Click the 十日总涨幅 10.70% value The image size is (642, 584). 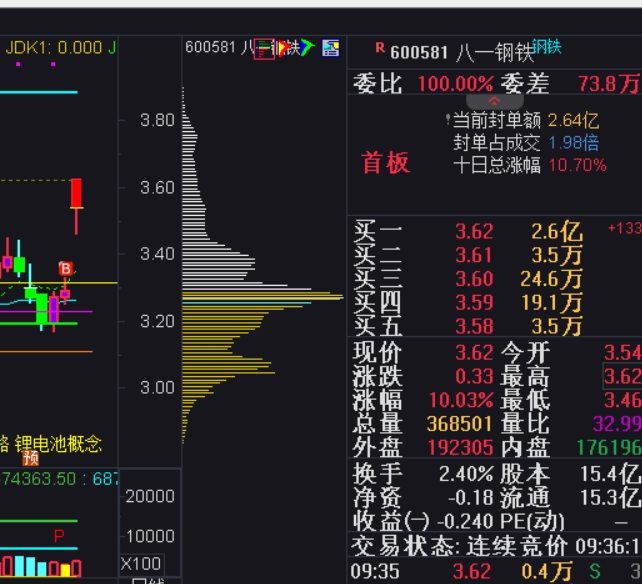577,165
